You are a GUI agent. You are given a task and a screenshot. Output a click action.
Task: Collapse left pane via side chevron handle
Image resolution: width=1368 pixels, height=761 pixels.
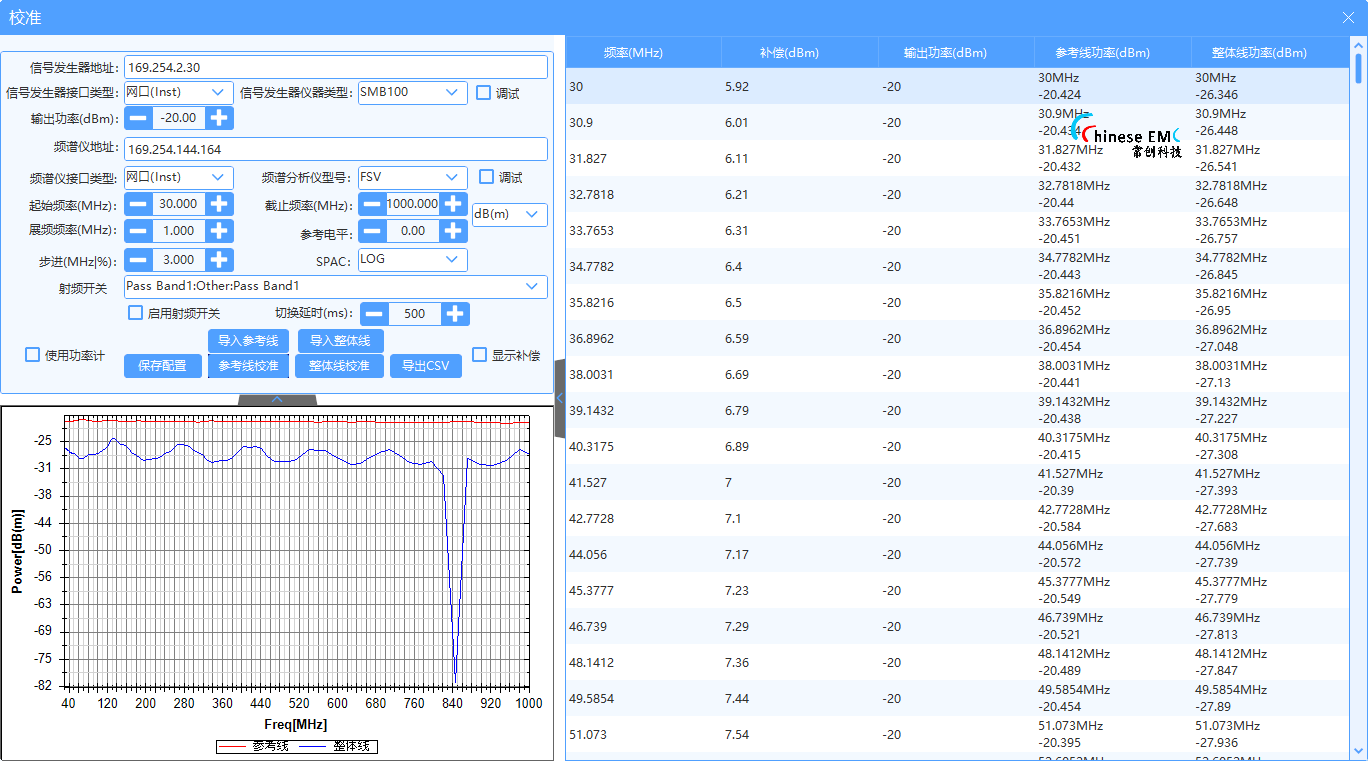pos(560,398)
